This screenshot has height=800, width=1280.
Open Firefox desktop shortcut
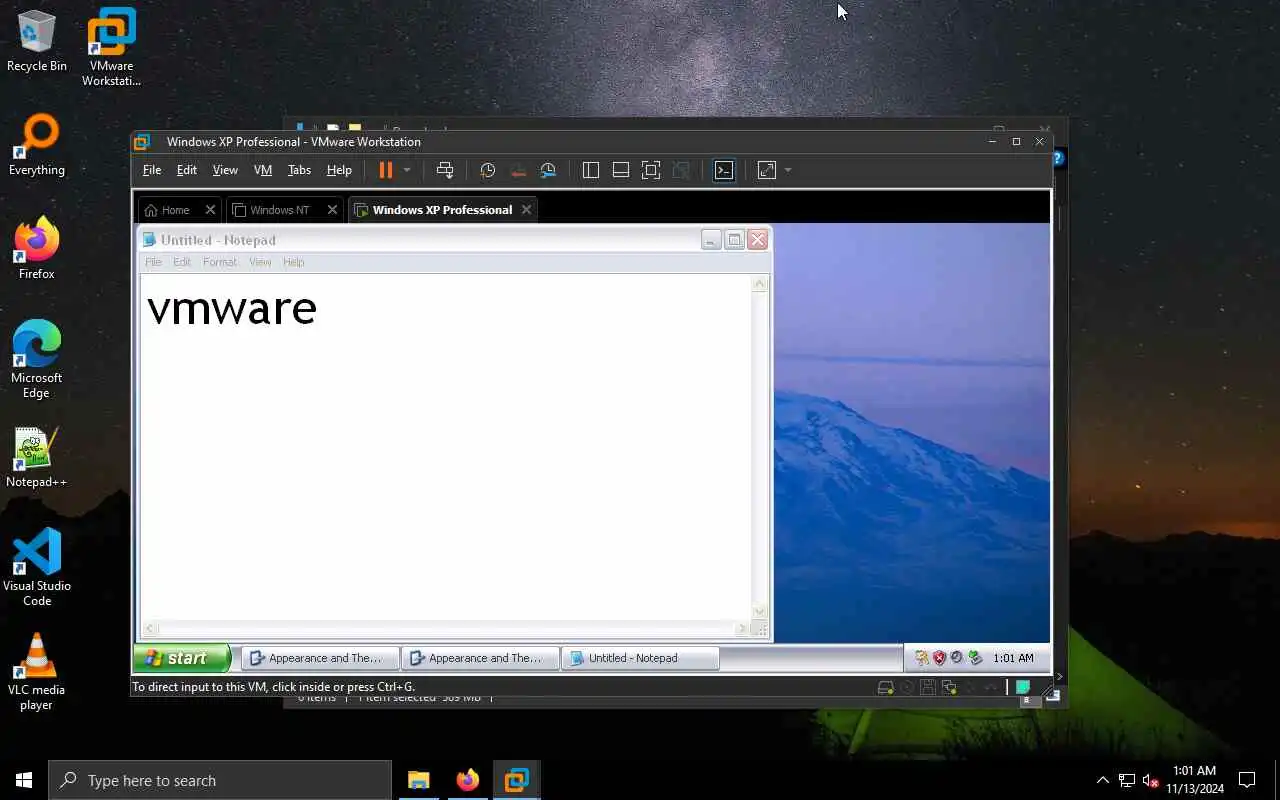point(37,250)
